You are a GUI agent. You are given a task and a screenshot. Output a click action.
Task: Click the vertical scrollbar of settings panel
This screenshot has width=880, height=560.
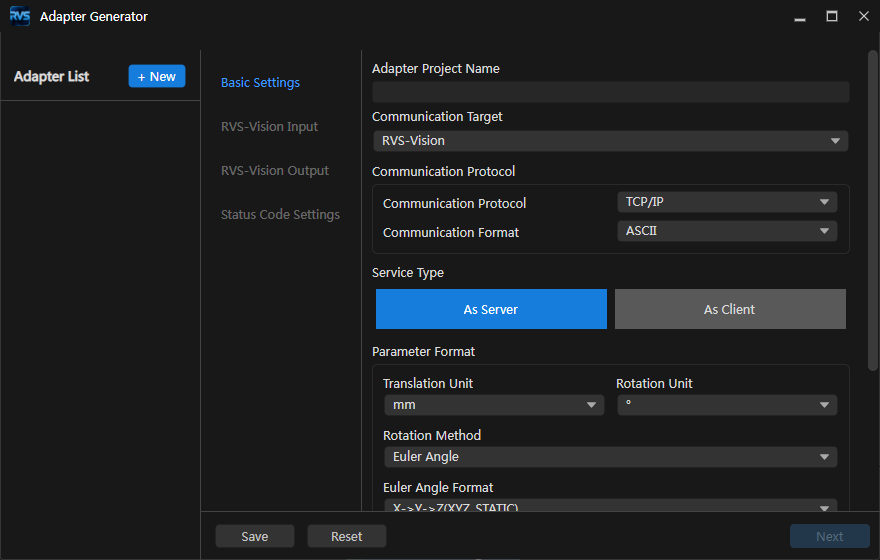pyautogui.click(x=872, y=210)
